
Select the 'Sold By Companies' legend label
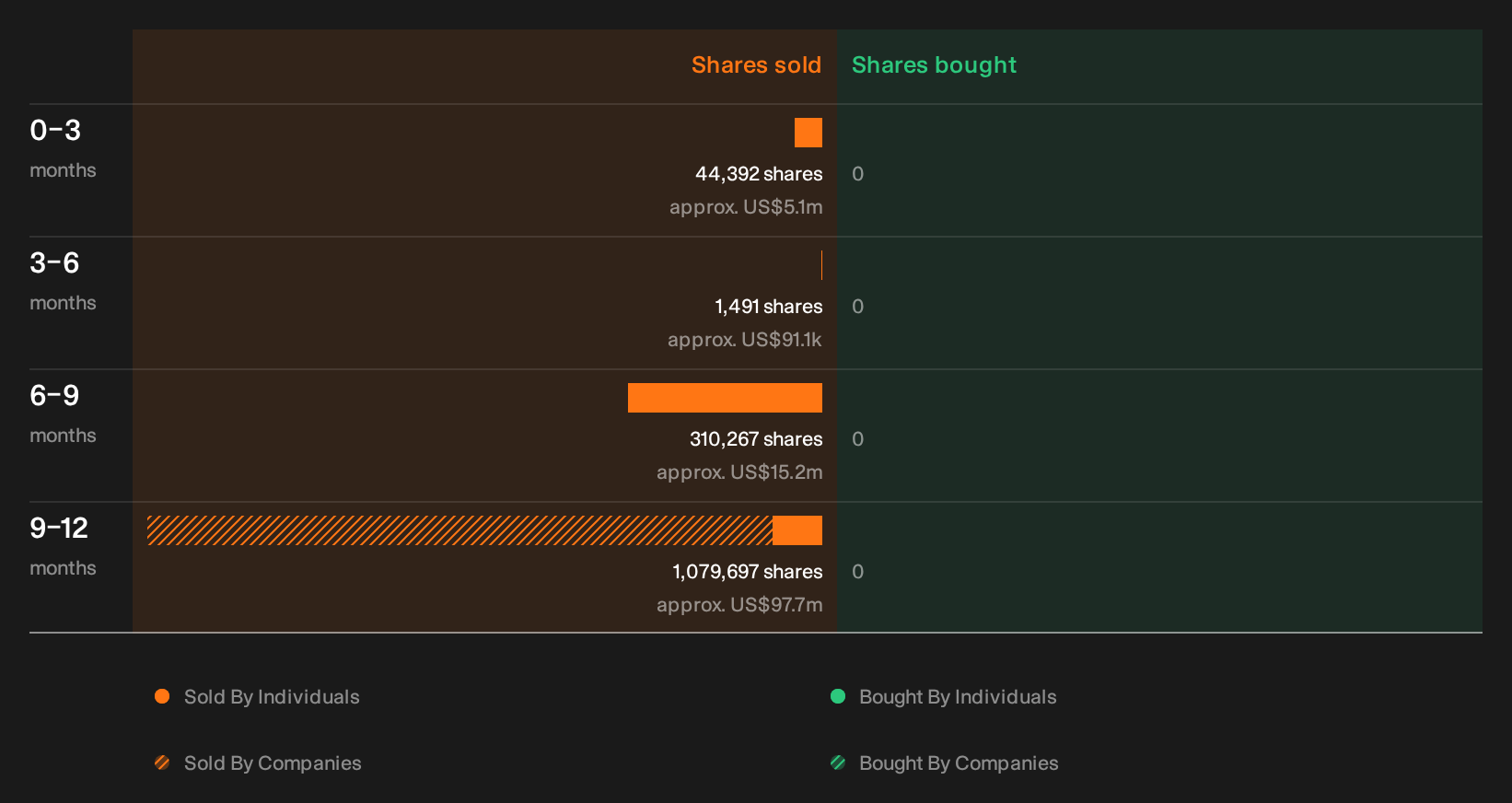[273, 763]
